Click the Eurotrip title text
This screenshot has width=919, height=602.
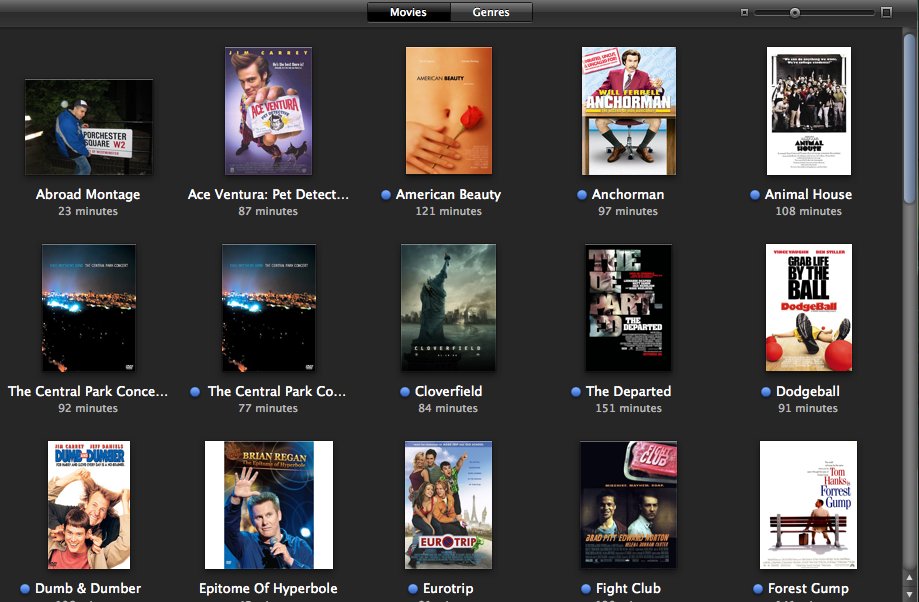(x=448, y=589)
